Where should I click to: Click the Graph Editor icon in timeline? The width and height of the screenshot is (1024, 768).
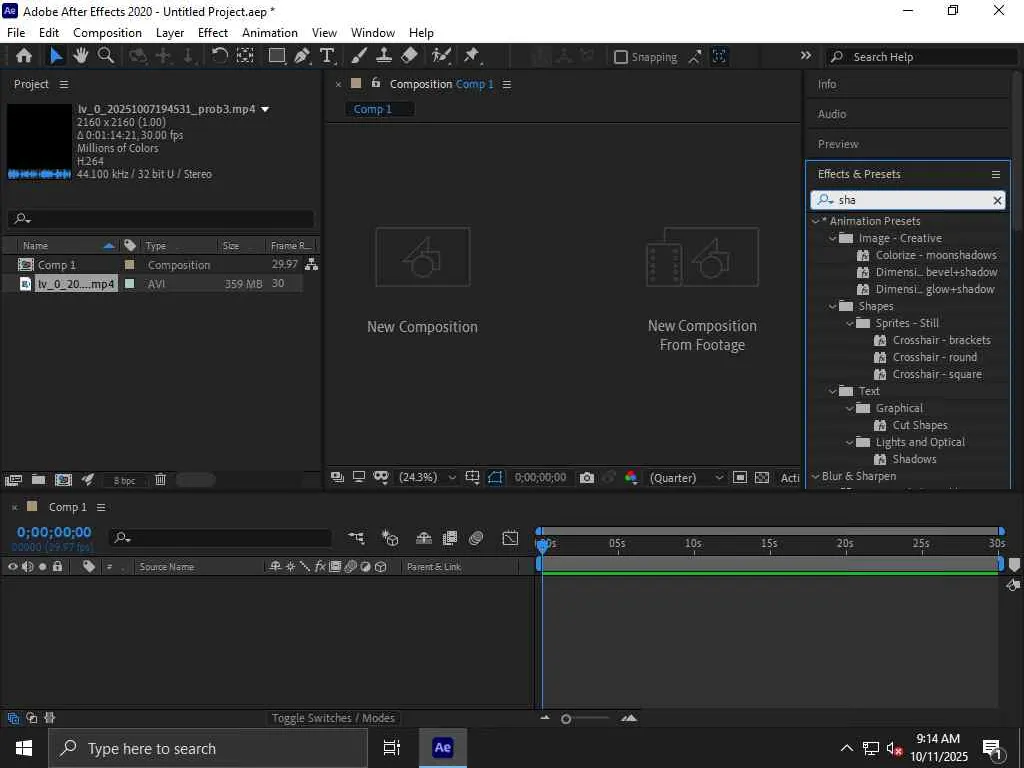click(x=510, y=537)
